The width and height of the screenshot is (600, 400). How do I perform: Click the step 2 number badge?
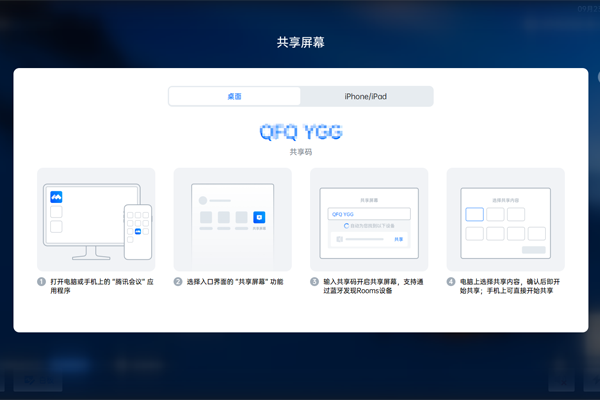[x=178, y=282]
